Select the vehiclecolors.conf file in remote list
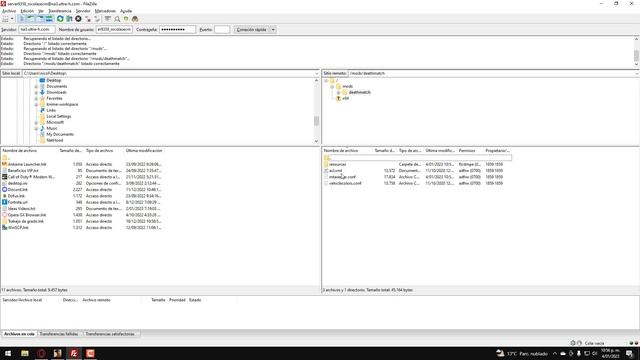This screenshot has width=640, height=360. click(345, 183)
